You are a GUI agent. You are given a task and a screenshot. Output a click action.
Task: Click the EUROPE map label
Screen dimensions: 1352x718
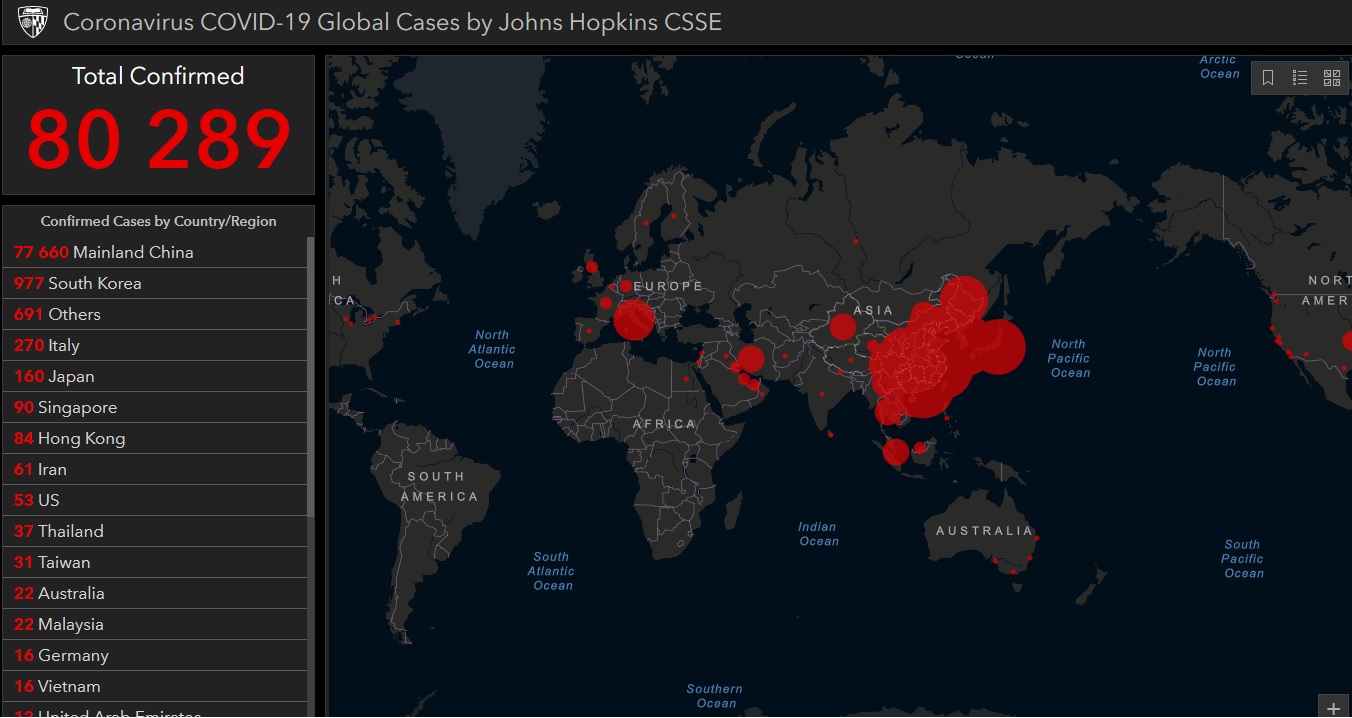(668, 287)
